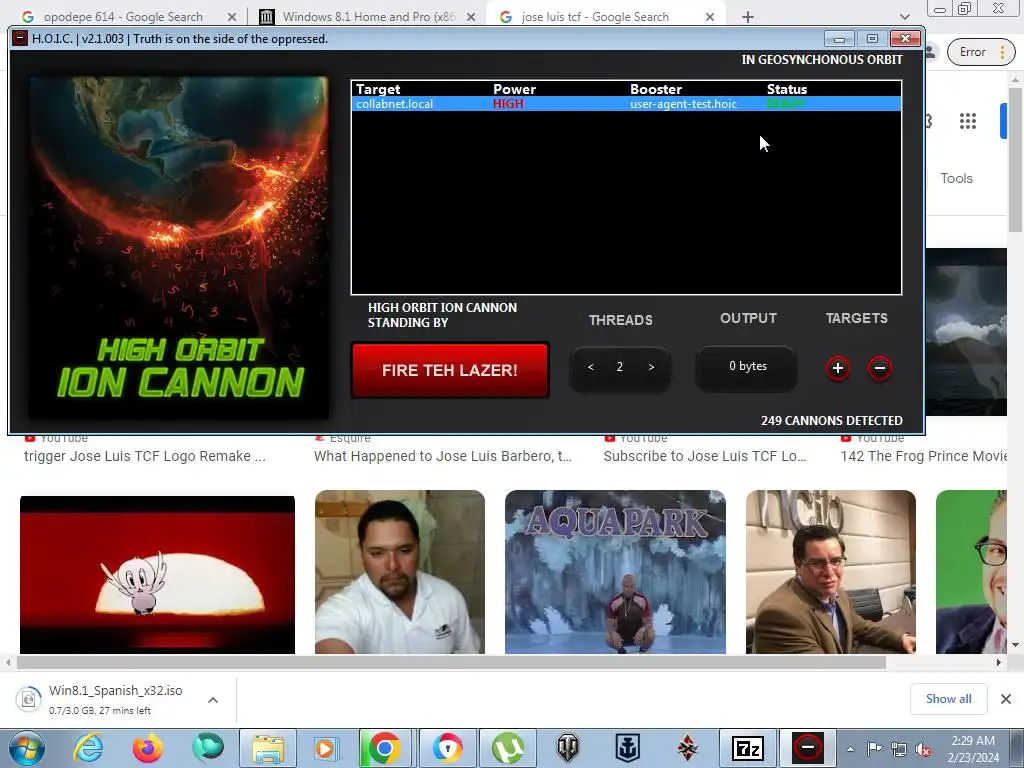This screenshot has width=1024, height=768.
Task: Open network tray icon
Action: tap(899, 749)
